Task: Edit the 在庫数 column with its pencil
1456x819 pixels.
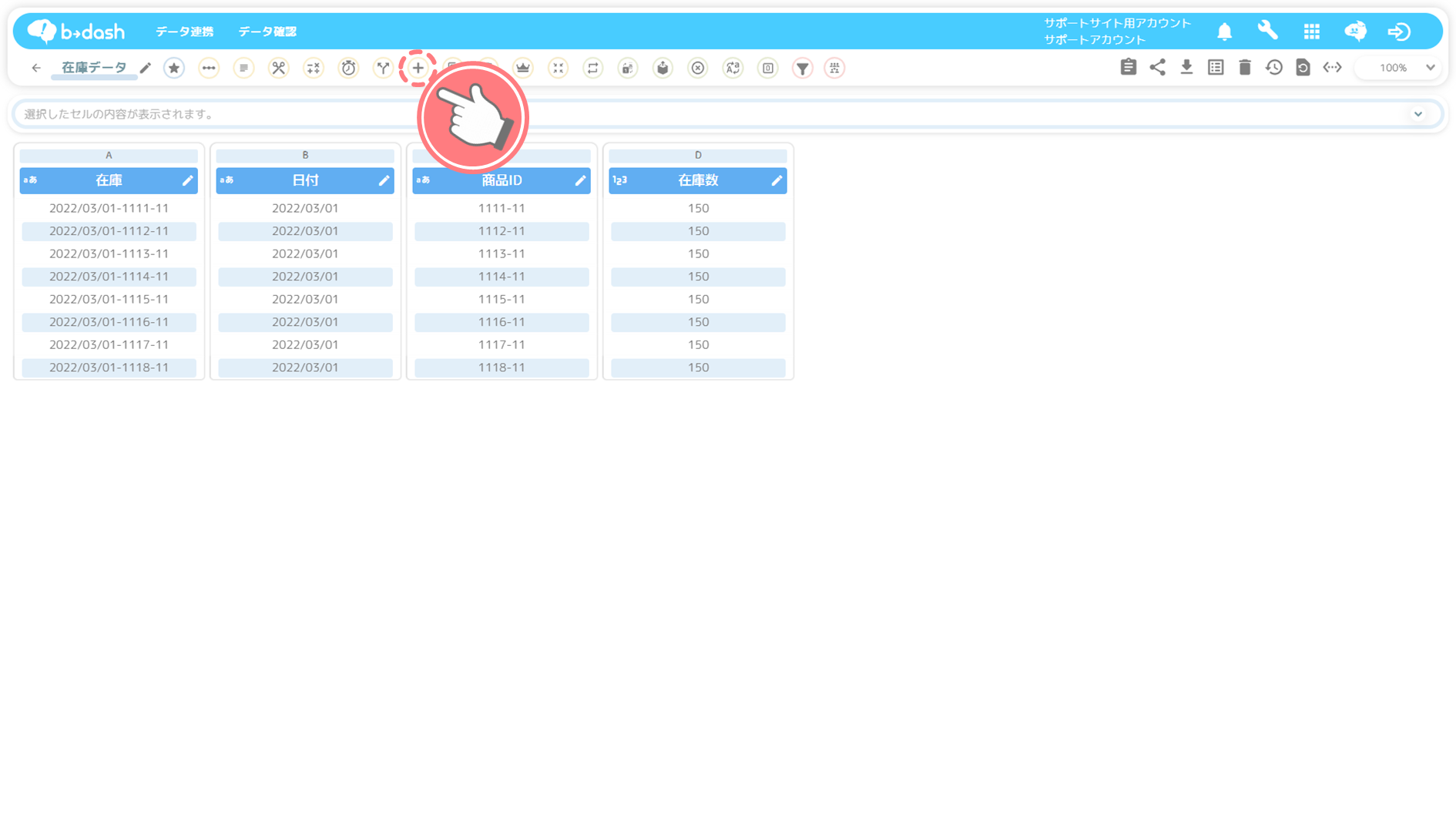Action: coord(777,180)
